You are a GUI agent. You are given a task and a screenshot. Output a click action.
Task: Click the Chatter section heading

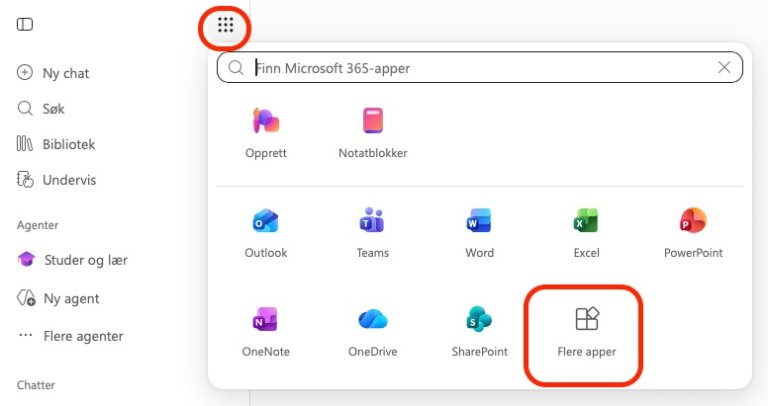(36, 385)
